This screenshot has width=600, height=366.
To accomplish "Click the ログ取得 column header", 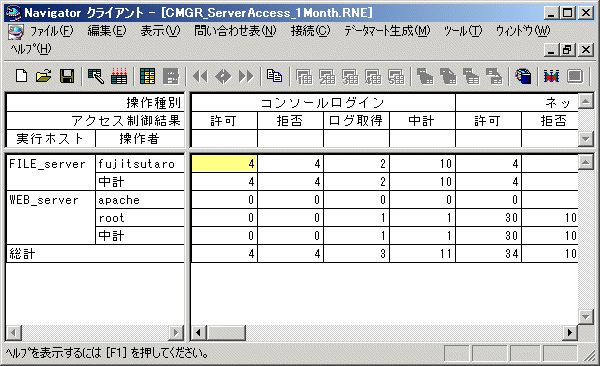I will tap(356, 121).
